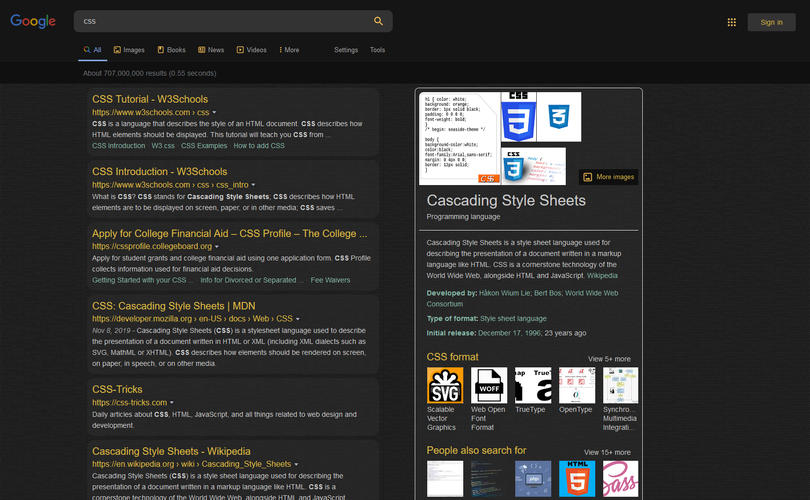Screen dimensions: 810x500
Task: Open the CSS Introduction sitelink
Action: 118,146
